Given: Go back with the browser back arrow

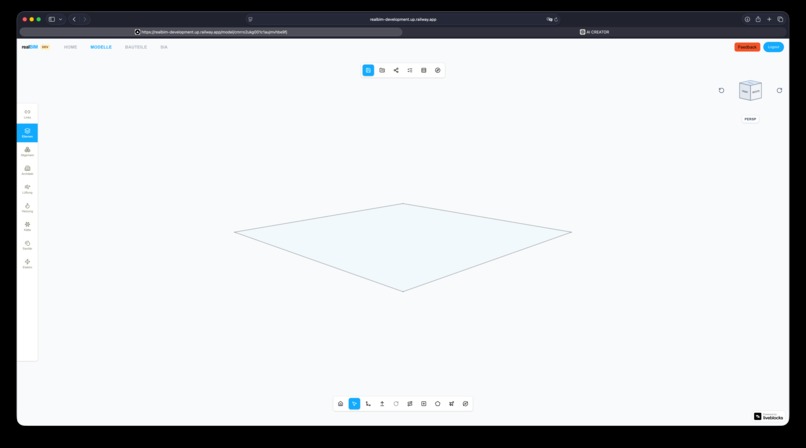Looking at the screenshot, I should 74,20.
